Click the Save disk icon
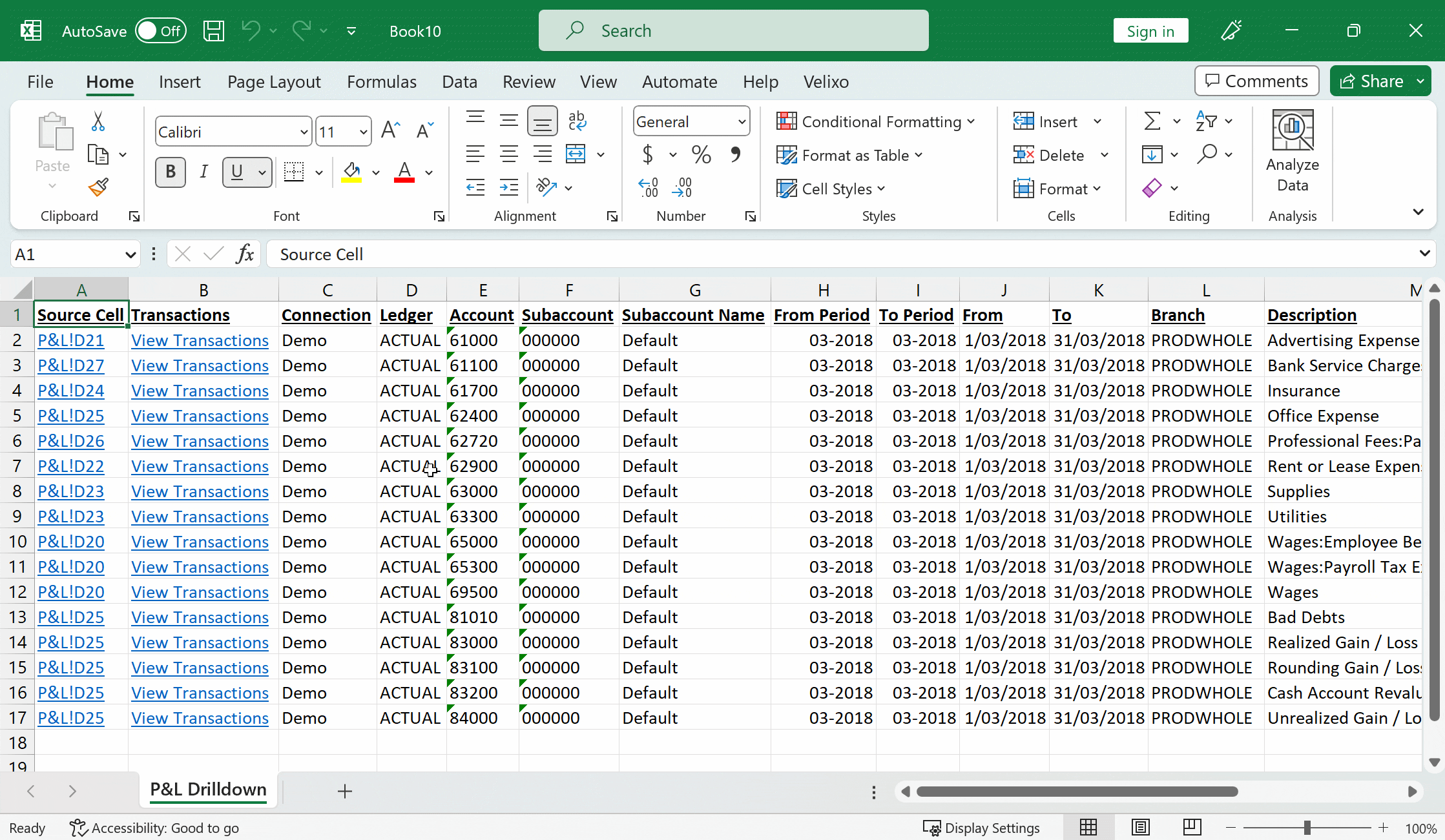Image resolution: width=1445 pixels, height=840 pixels. [x=214, y=31]
